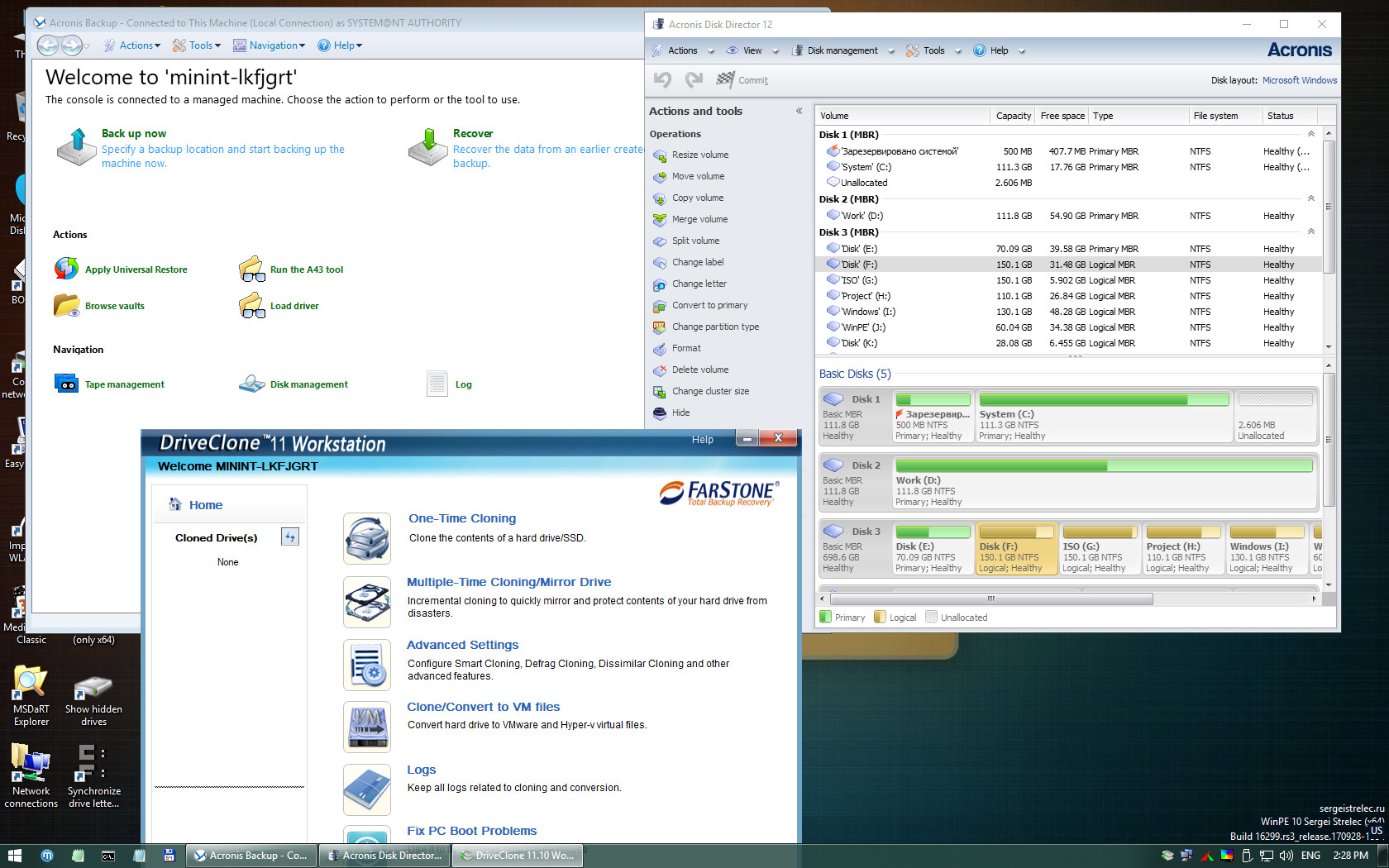Click the Load driver icon

coord(251,305)
